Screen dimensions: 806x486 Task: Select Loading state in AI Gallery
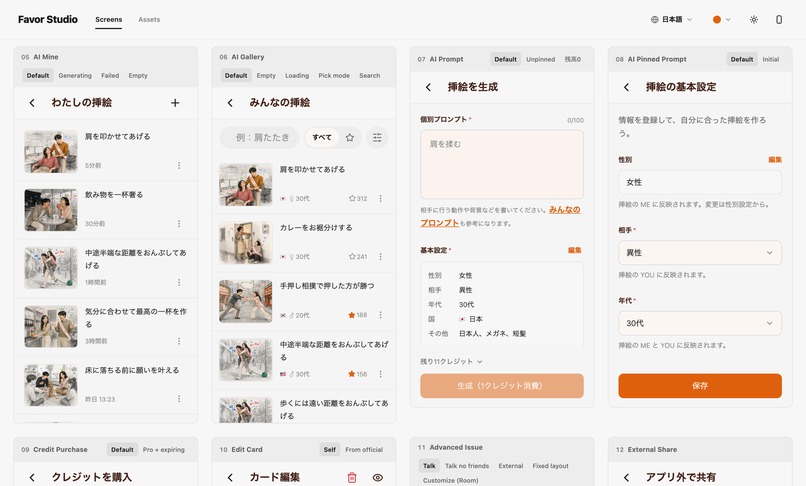click(x=297, y=76)
